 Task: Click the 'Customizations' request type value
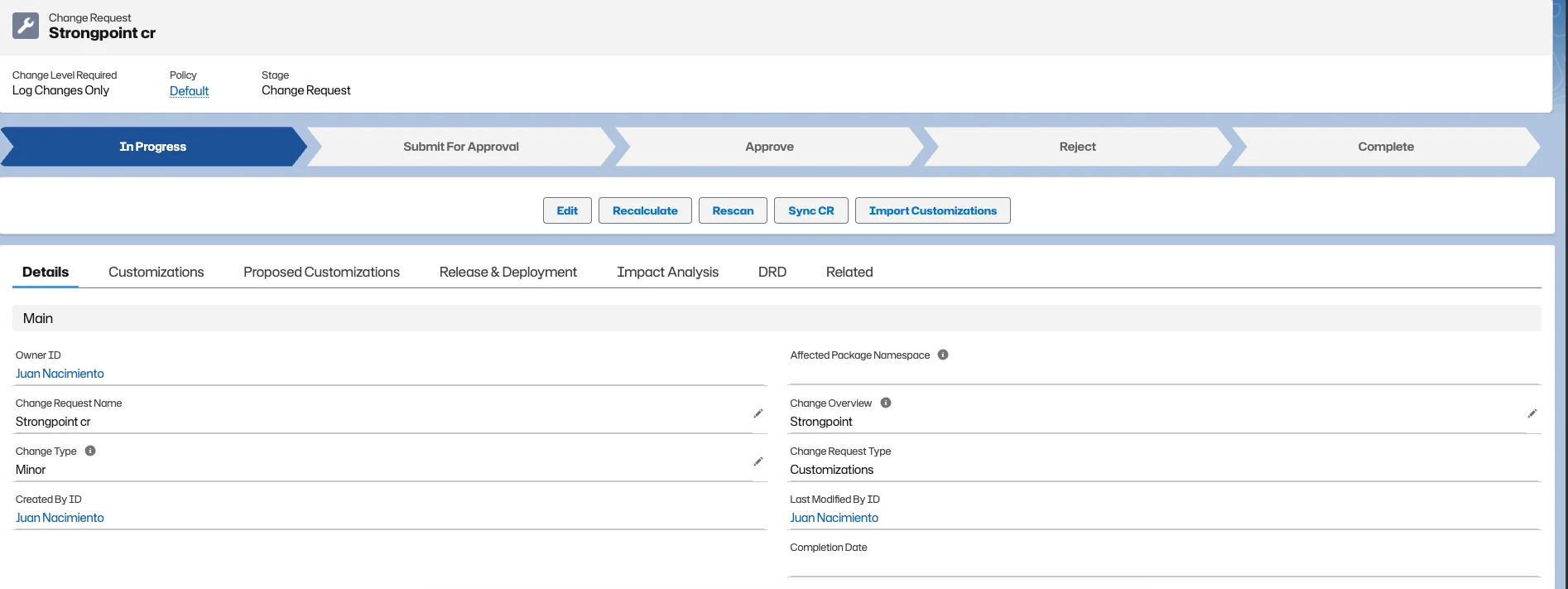(832, 470)
